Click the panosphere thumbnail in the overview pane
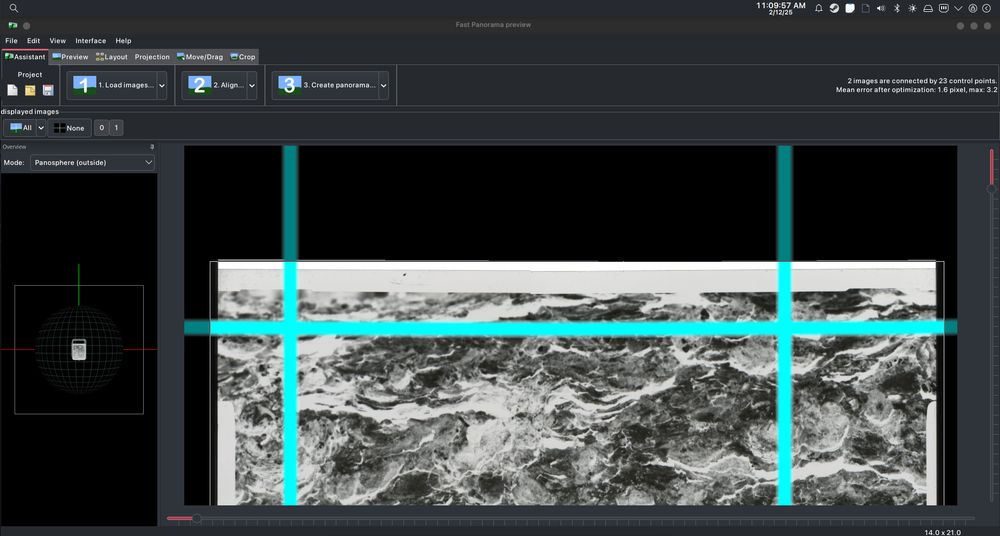Viewport: 1000px width, 536px height. tap(78, 350)
